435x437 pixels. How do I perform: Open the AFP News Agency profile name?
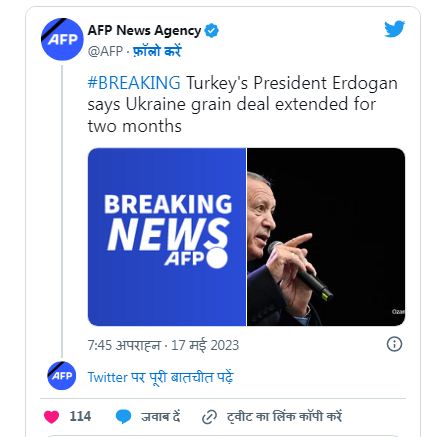[x=144, y=31]
